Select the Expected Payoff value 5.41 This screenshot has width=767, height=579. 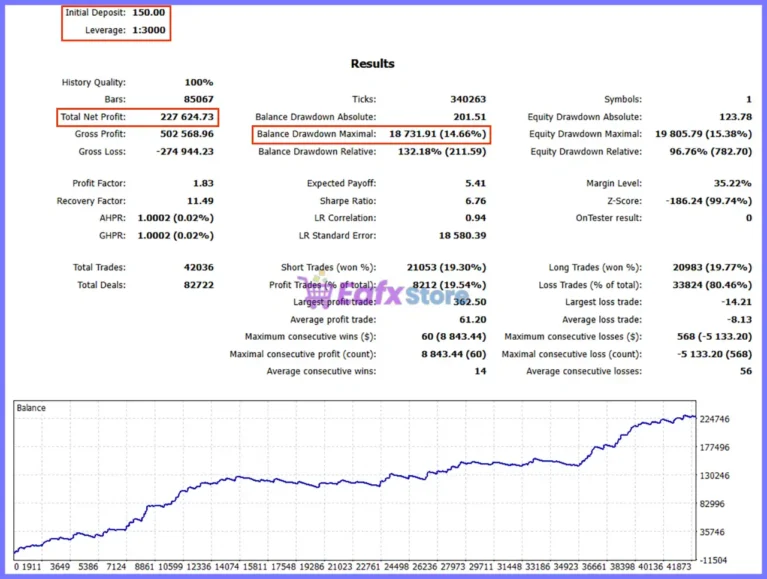[x=475, y=183]
